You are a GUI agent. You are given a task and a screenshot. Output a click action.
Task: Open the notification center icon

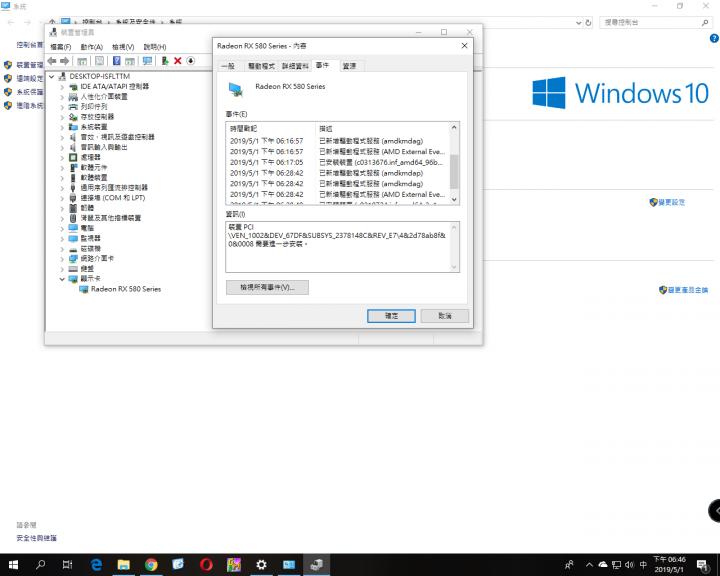point(702,565)
